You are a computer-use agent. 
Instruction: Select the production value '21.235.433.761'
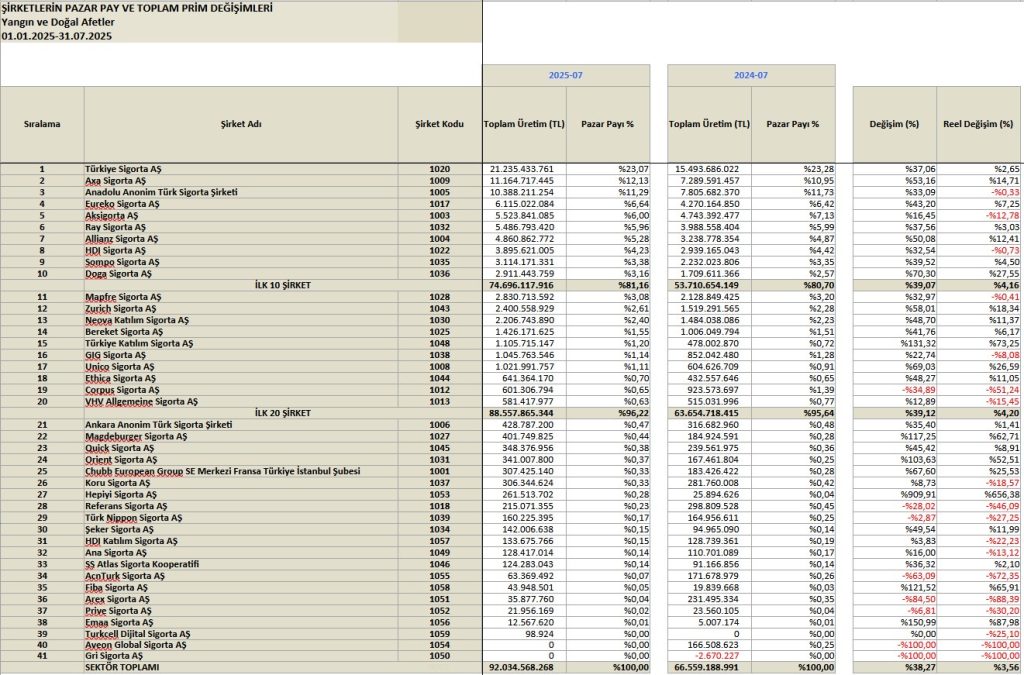coord(524,169)
